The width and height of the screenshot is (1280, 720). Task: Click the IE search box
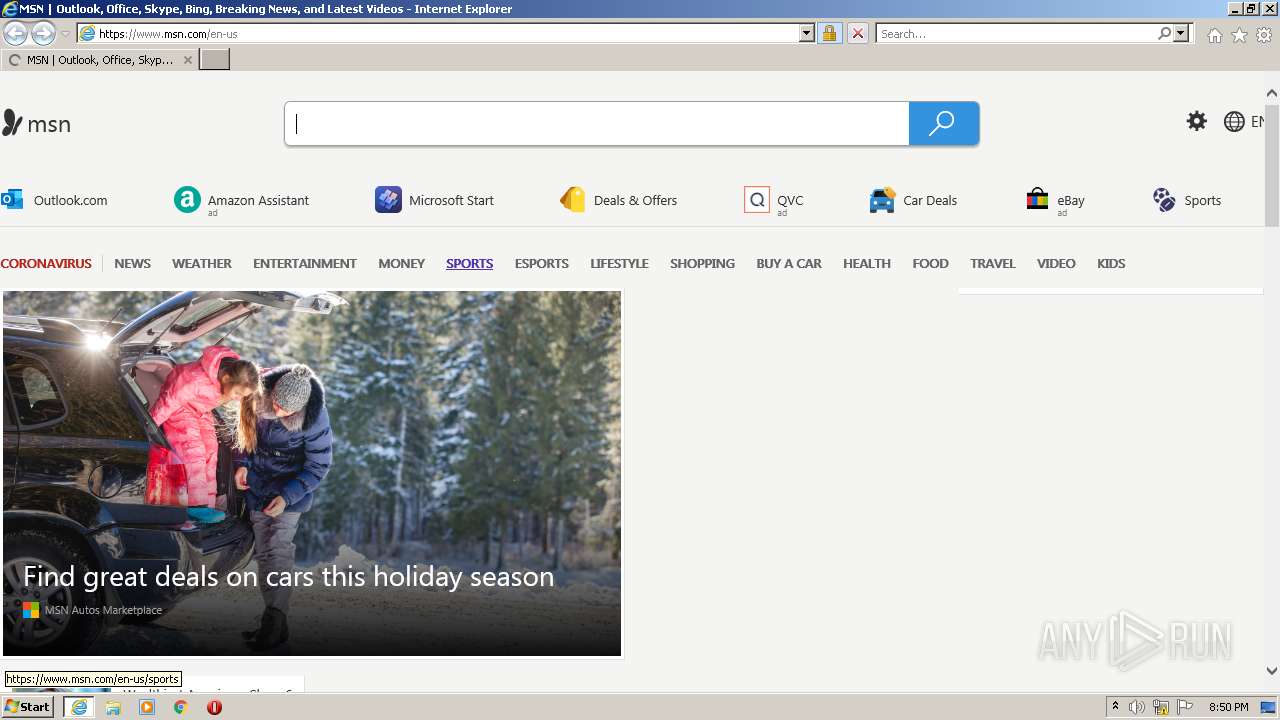coord(1016,33)
